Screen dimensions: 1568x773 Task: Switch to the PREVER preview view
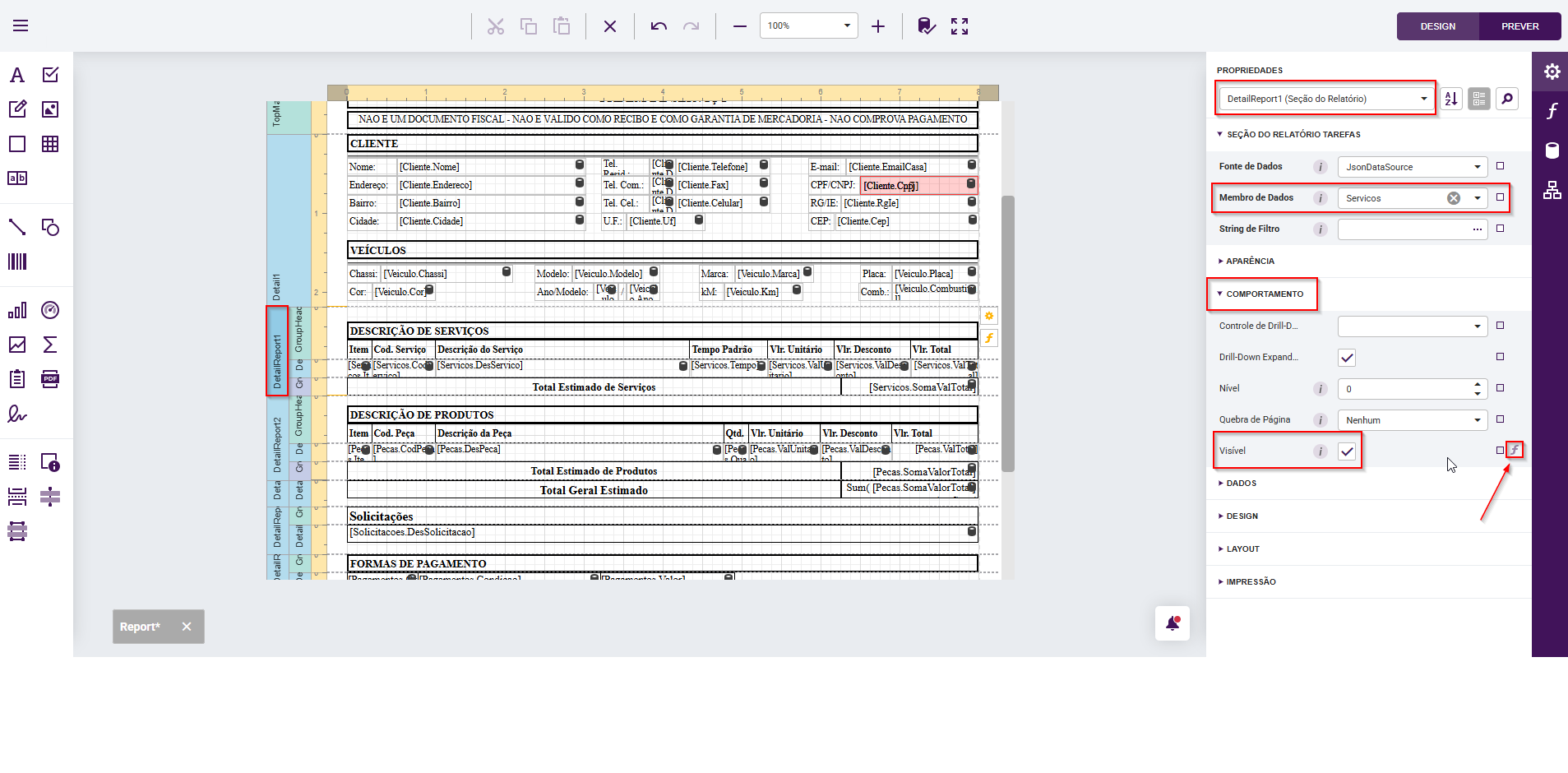tap(1520, 26)
